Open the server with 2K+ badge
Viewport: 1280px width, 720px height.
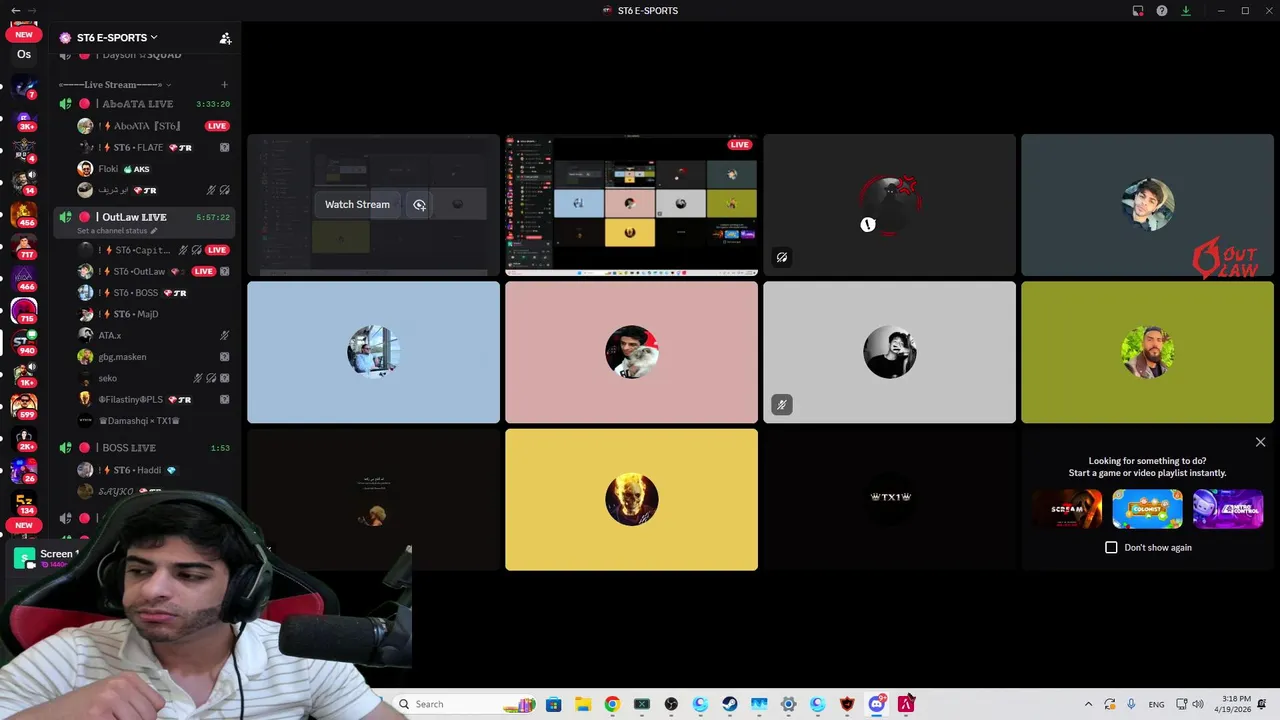click(24, 439)
